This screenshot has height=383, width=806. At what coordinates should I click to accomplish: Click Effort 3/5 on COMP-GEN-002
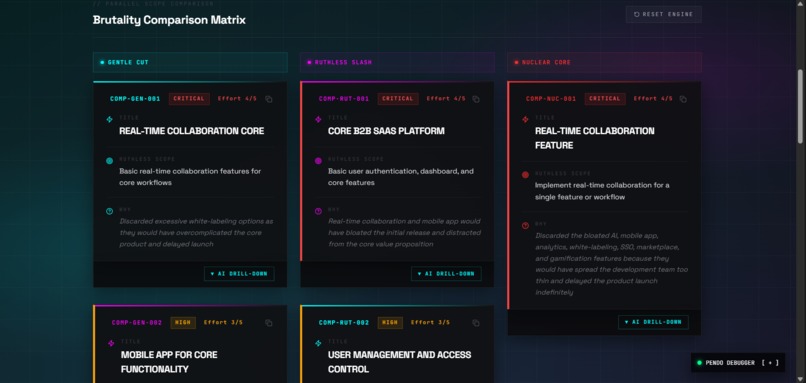click(x=223, y=323)
